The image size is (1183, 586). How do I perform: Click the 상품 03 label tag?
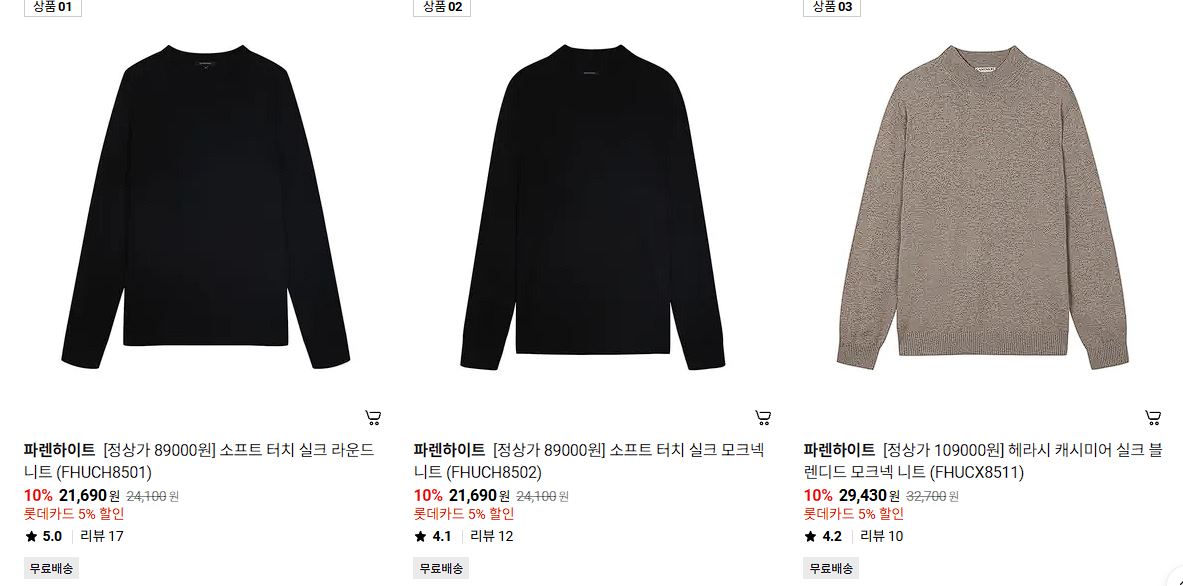pos(832,8)
